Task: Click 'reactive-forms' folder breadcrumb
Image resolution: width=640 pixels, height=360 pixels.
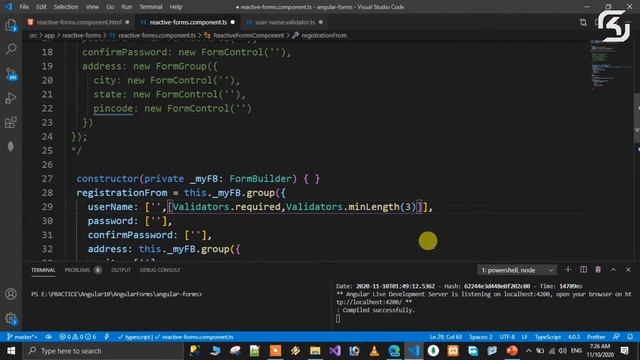Action: (81, 36)
